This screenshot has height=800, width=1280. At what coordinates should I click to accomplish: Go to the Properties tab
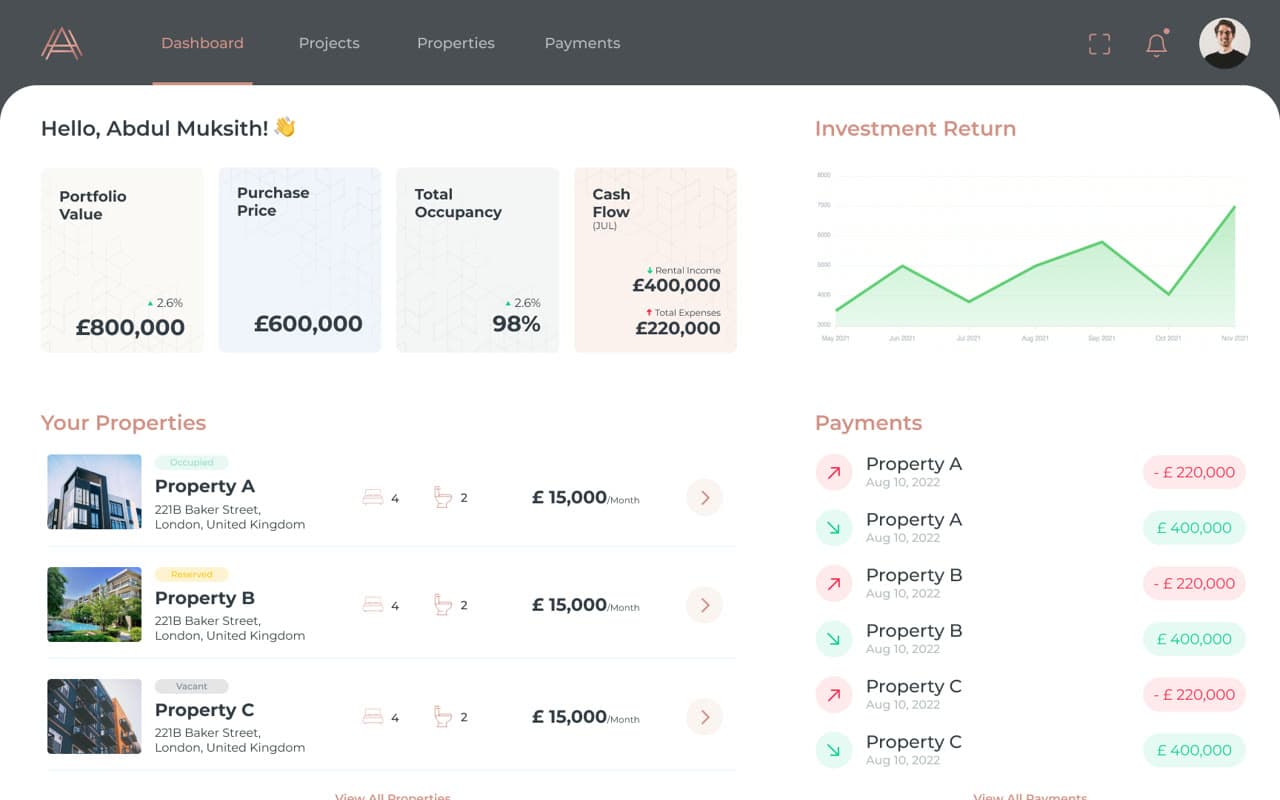click(456, 43)
